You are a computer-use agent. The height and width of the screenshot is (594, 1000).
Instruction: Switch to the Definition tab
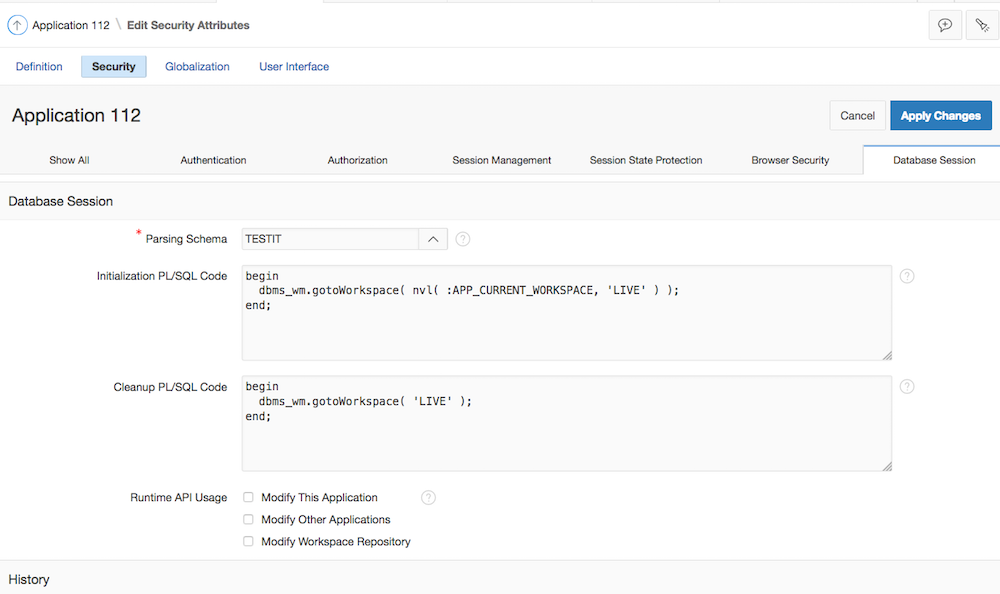39,66
